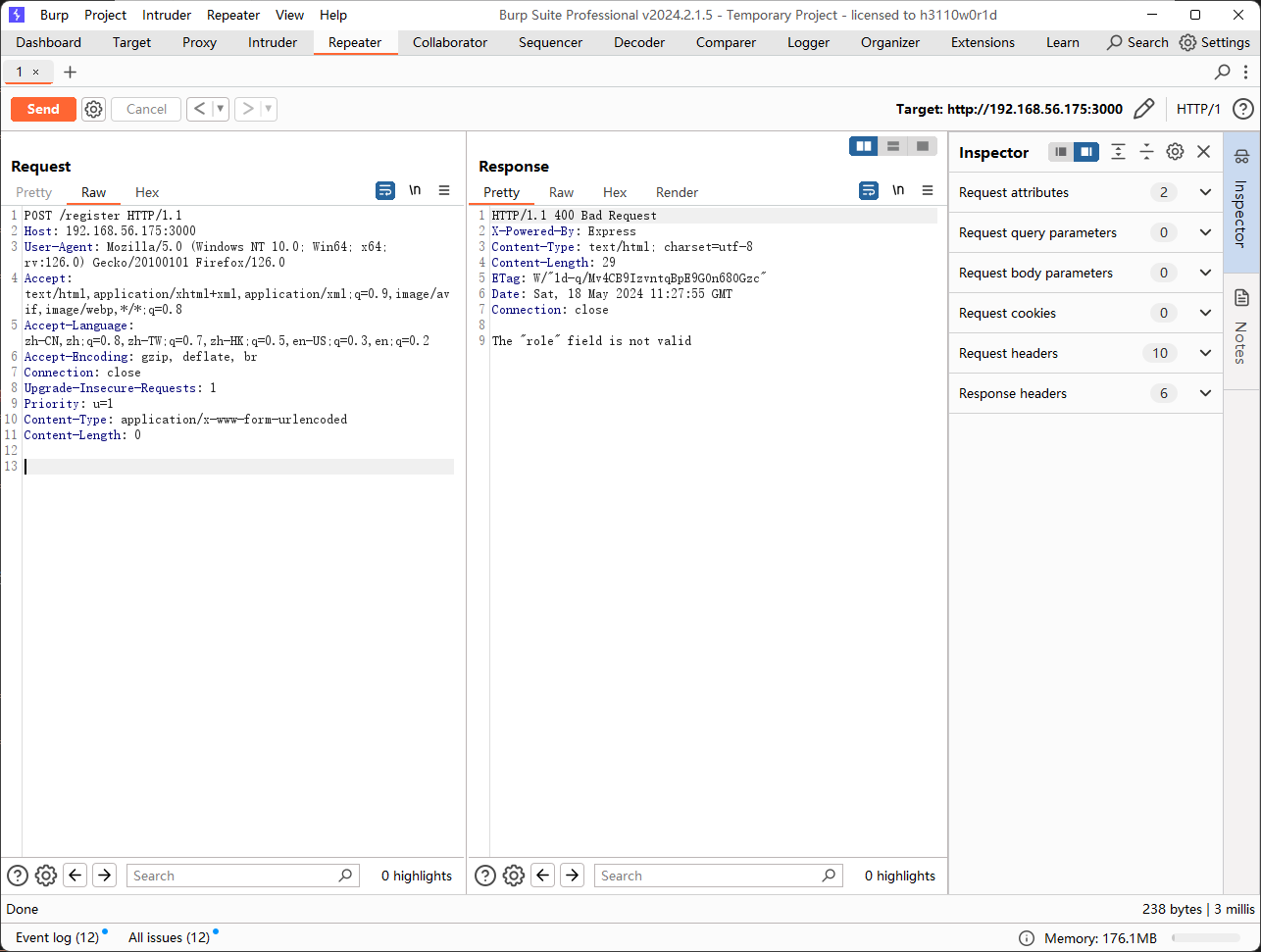Click the Cancel button
The width and height of the screenshot is (1261, 952).
tap(146, 109)
